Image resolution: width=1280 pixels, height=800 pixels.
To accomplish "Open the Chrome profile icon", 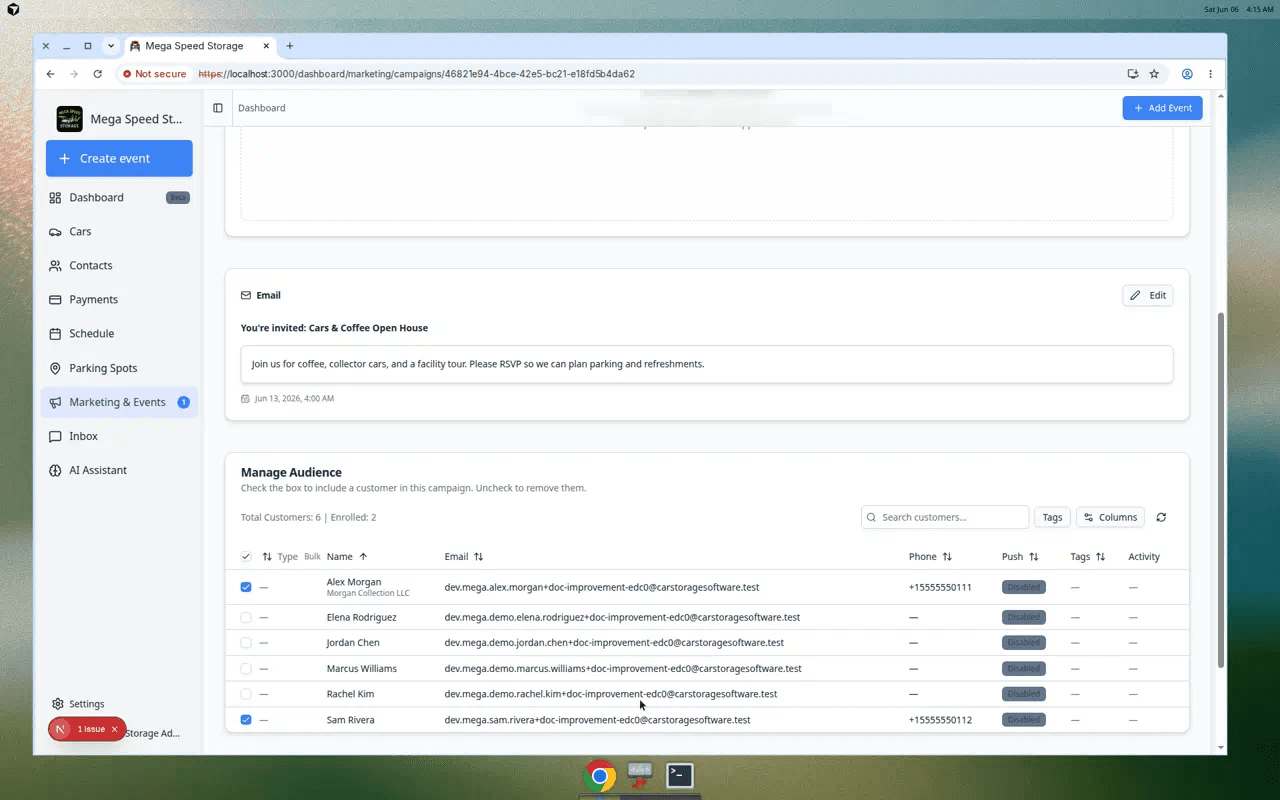I will pyautogui.click(x=1187, y=74).
